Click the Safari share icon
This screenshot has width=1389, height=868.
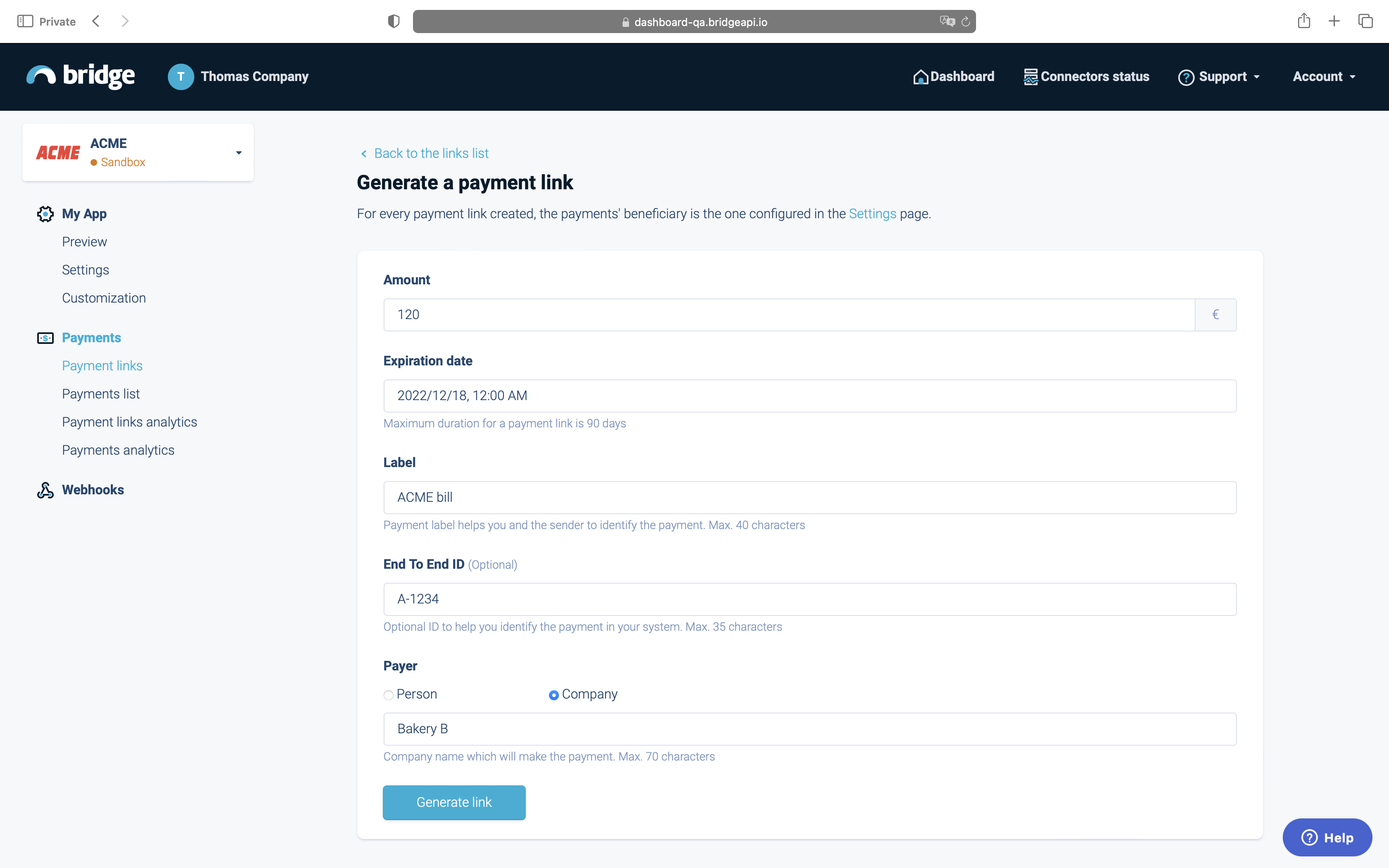click(x=1303, y=21)
